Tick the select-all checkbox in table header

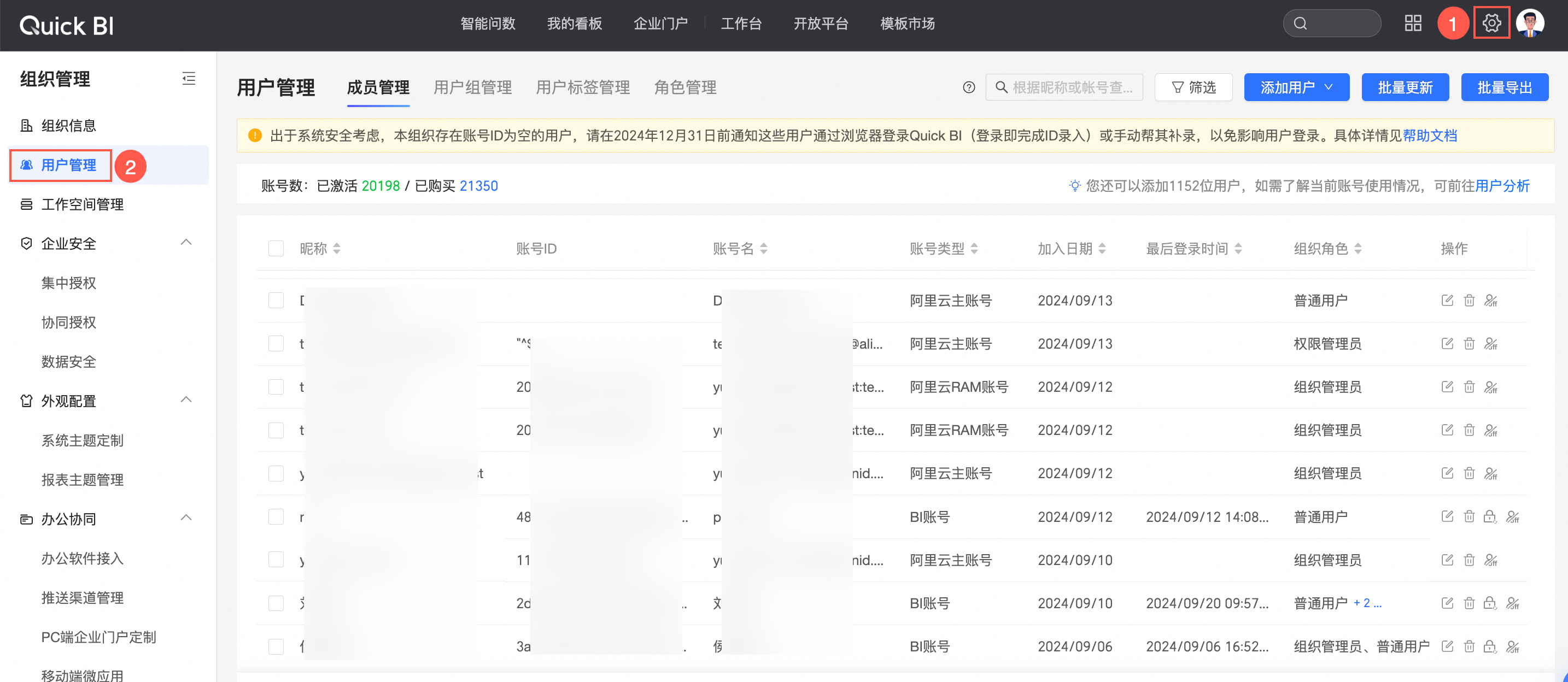click(x=276, y=248)
